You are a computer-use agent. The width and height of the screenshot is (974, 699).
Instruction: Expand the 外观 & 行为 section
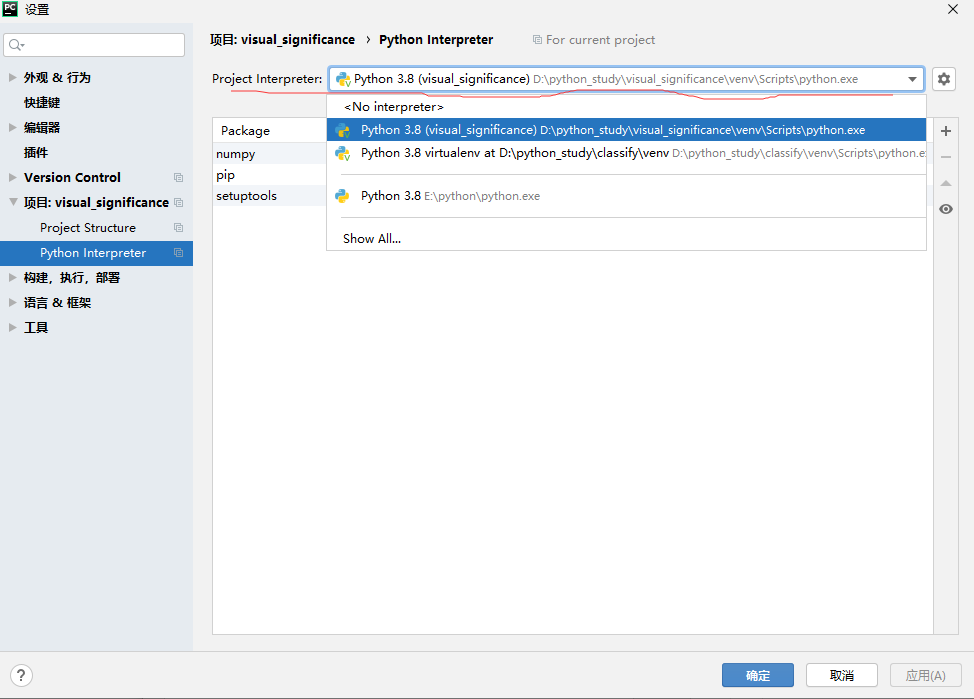pos(12,78)
